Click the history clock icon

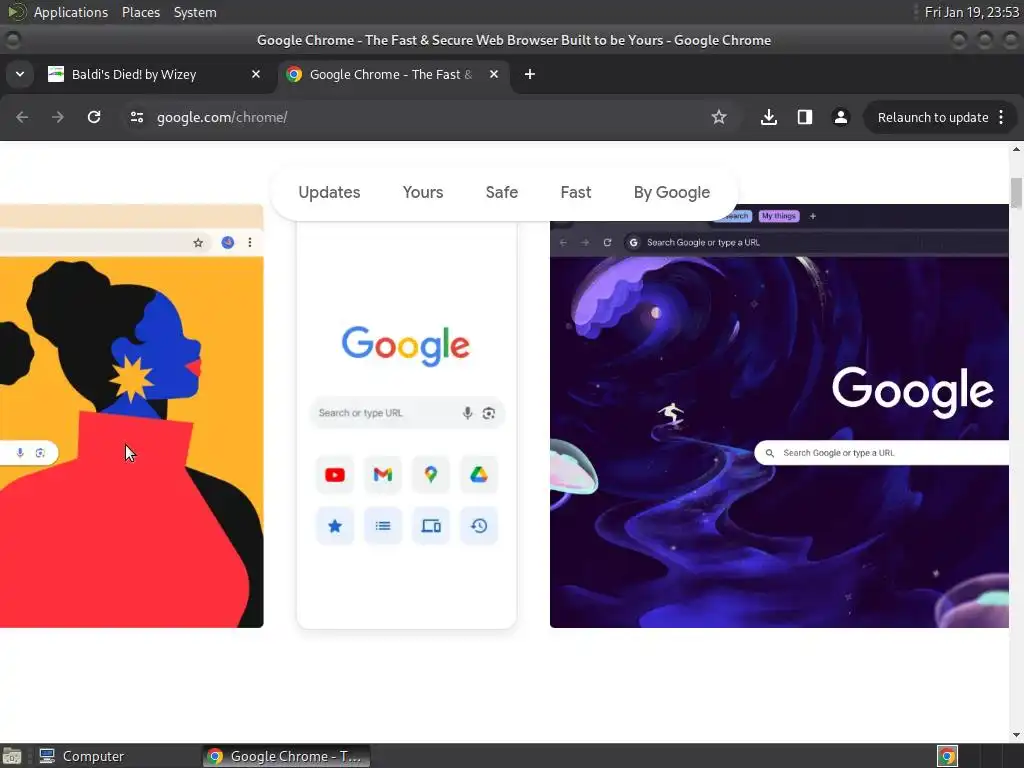(x=479, y=526)
